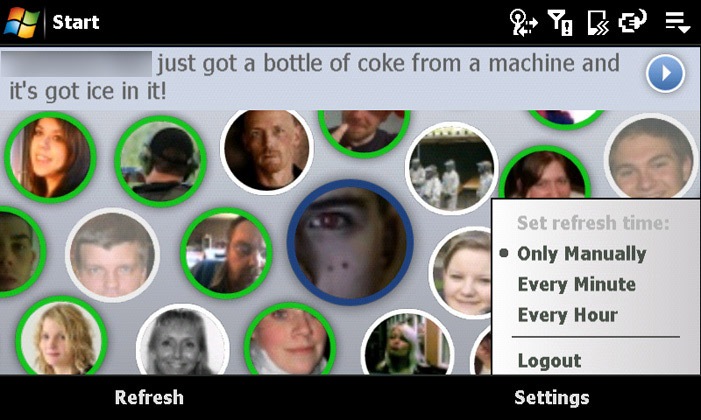Select avatar of people in white suits

452,168
